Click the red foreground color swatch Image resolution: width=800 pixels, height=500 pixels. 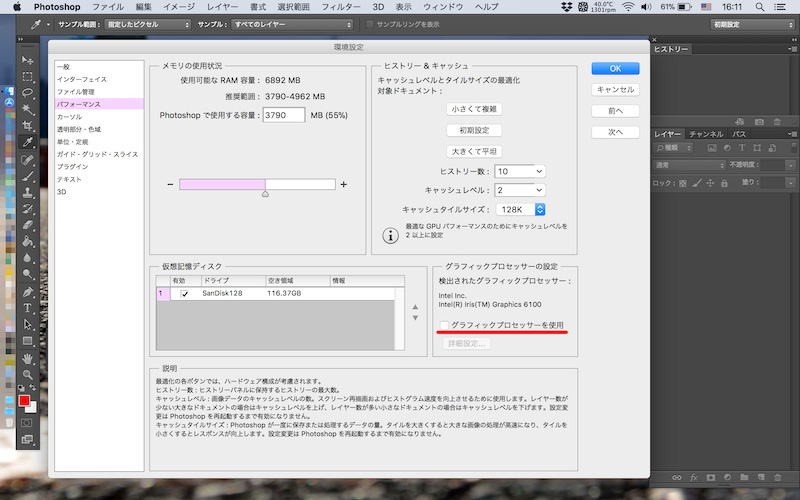click(x=24, y=401)
